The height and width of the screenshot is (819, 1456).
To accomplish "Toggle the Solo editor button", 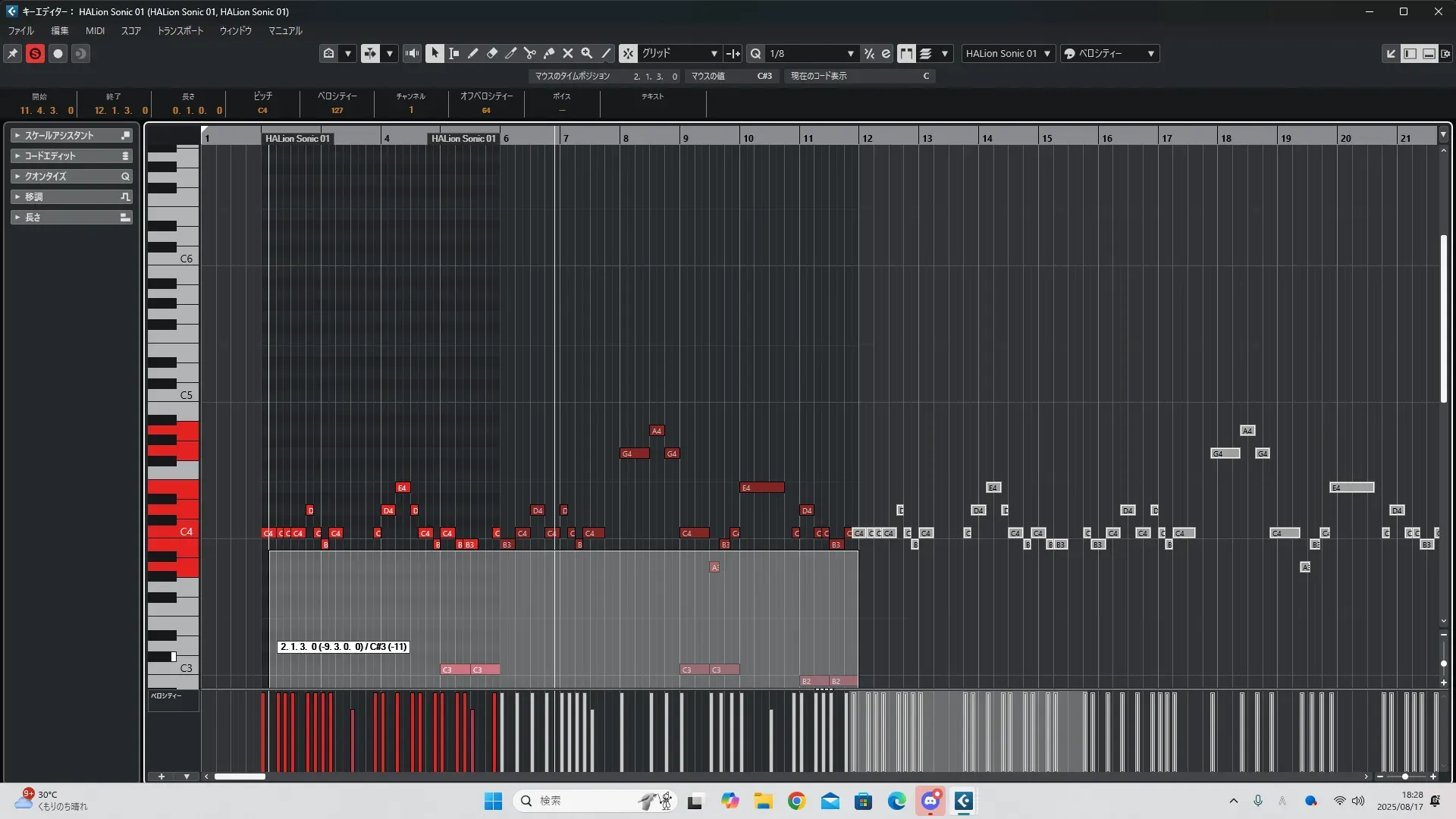I will click(x=35, y=53).
